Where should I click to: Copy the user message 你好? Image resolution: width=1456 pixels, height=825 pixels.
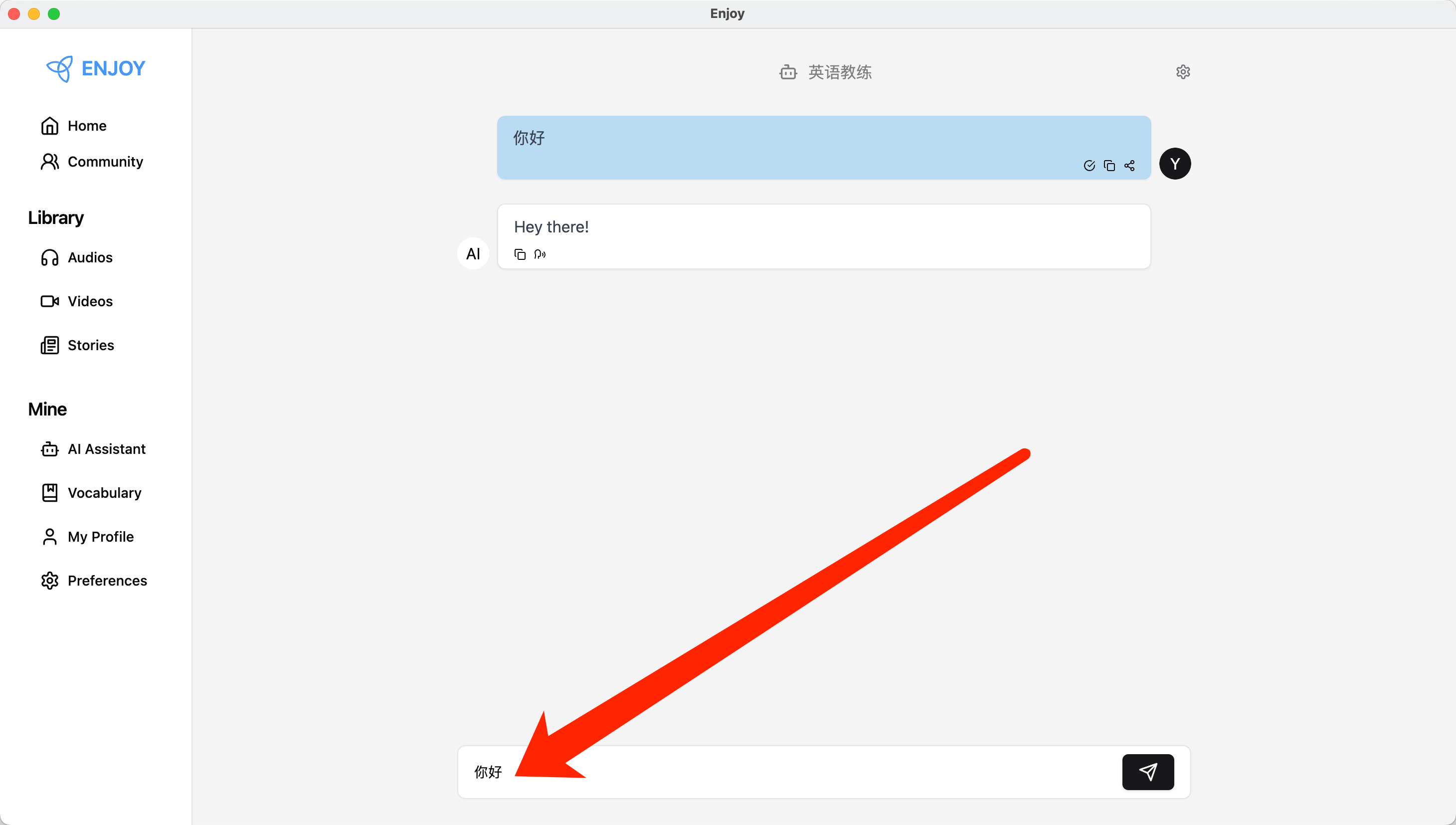coord(1109,166)
